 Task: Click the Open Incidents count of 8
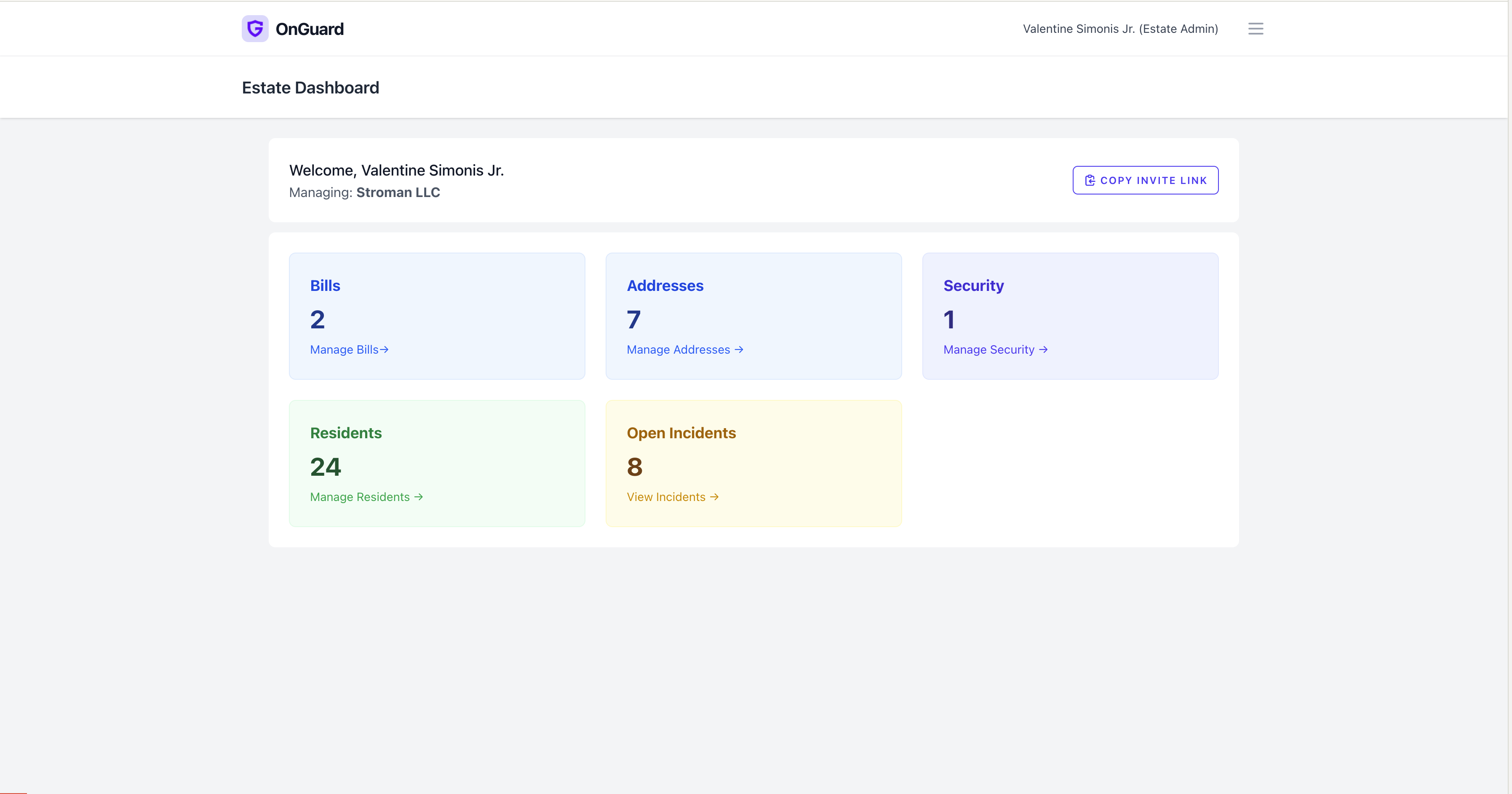point(635,466)
